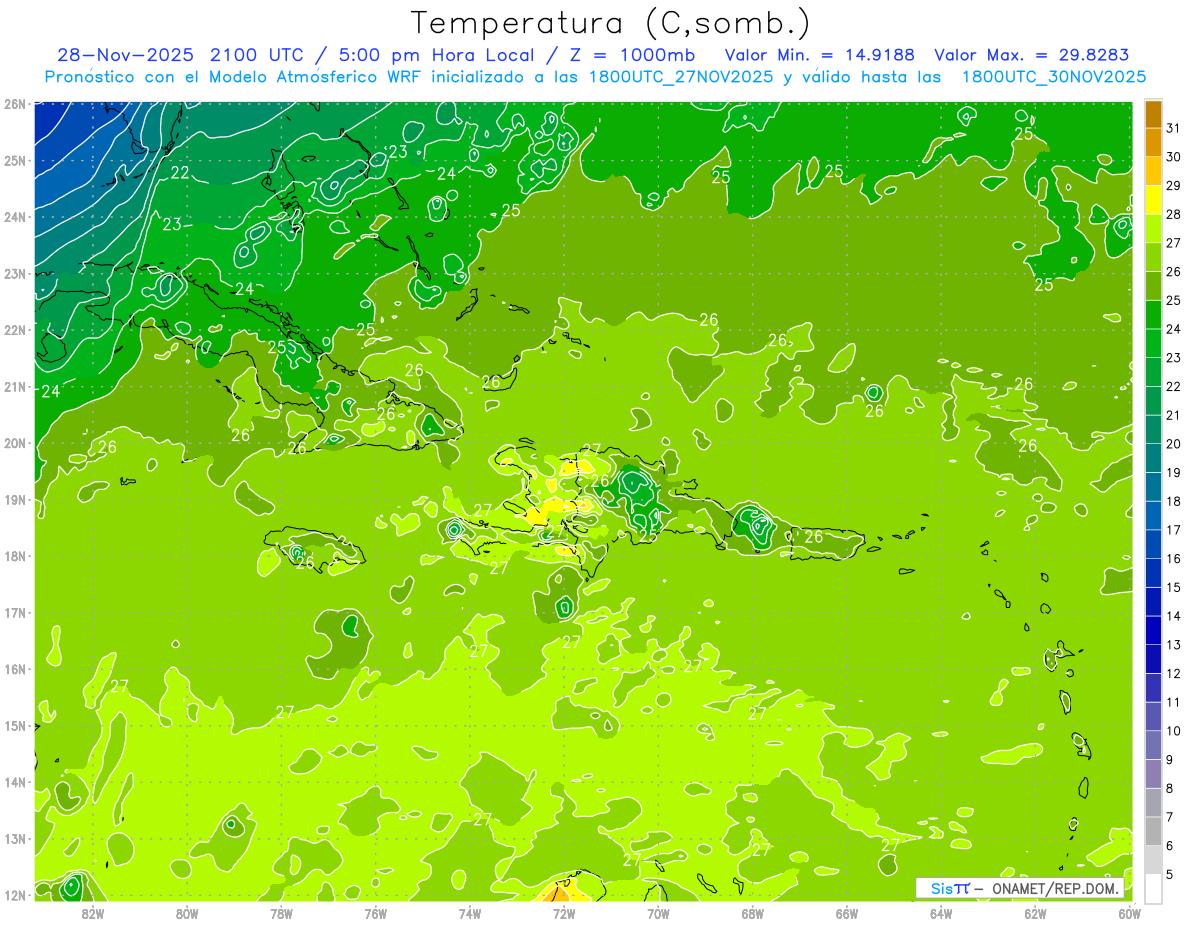Click the "Valor Max. = 29.8283" value
The image size is (1200, 927).
1031,55
